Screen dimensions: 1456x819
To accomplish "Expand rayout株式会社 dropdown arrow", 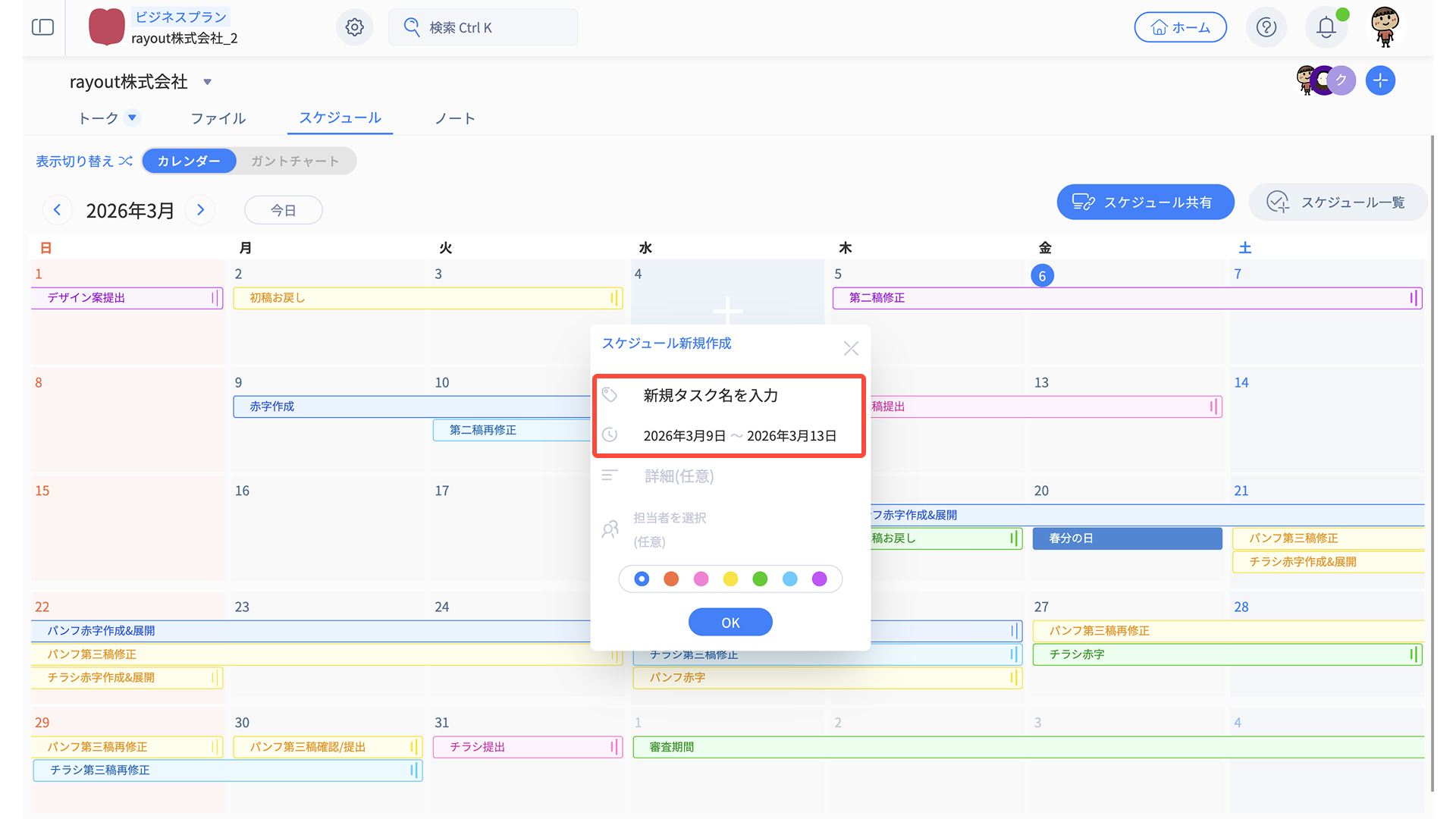I will click(x=207, y=82).
